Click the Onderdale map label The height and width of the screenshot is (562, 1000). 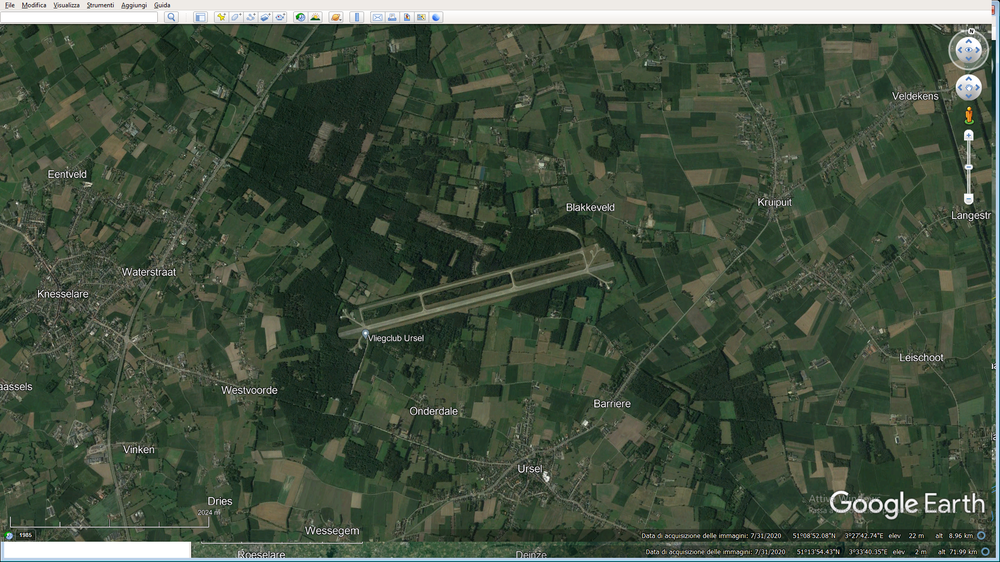click(433, 411)
